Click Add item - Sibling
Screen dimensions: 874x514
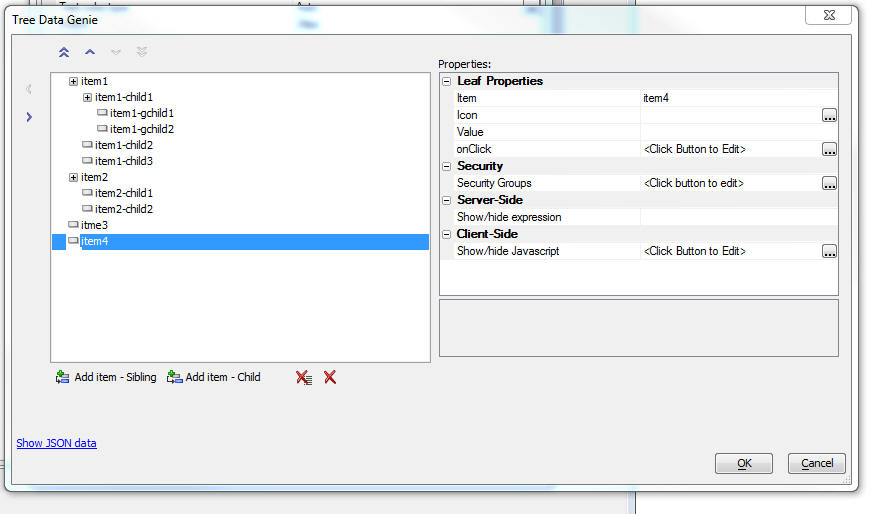tap(106, 377)
